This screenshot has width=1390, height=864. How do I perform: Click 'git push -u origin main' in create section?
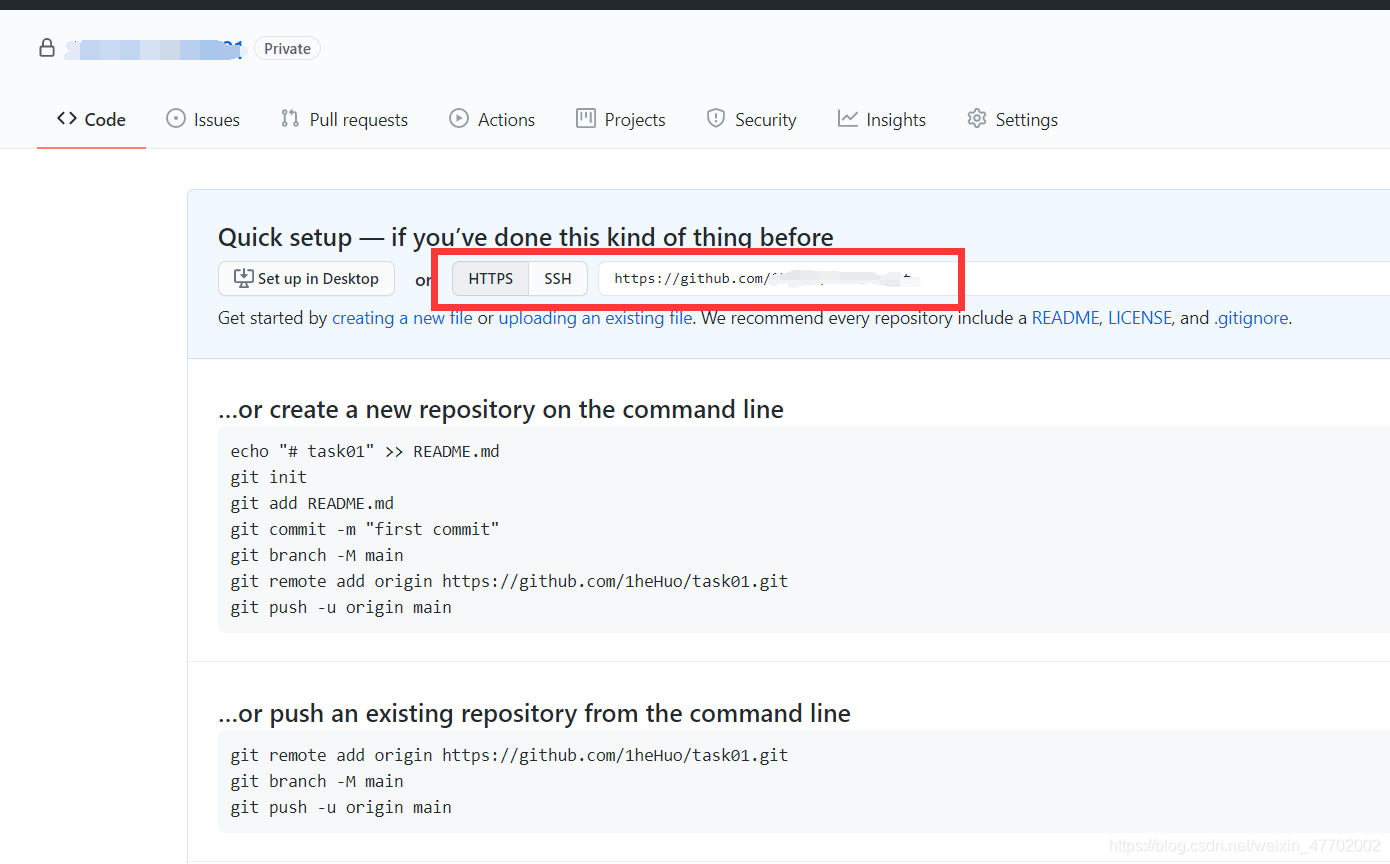coord(341,607)
